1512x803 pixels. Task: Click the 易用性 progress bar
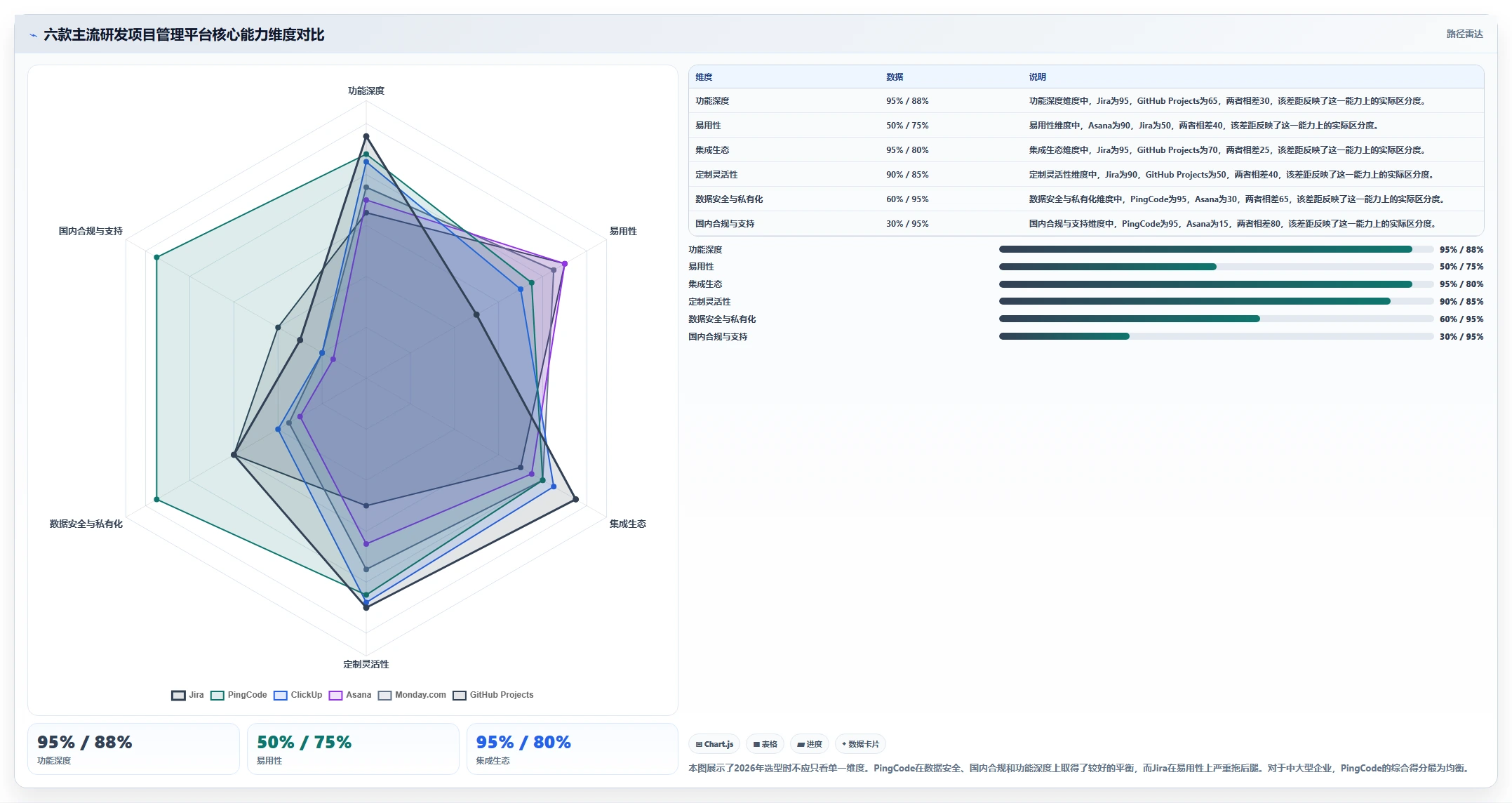point(1216,267)
